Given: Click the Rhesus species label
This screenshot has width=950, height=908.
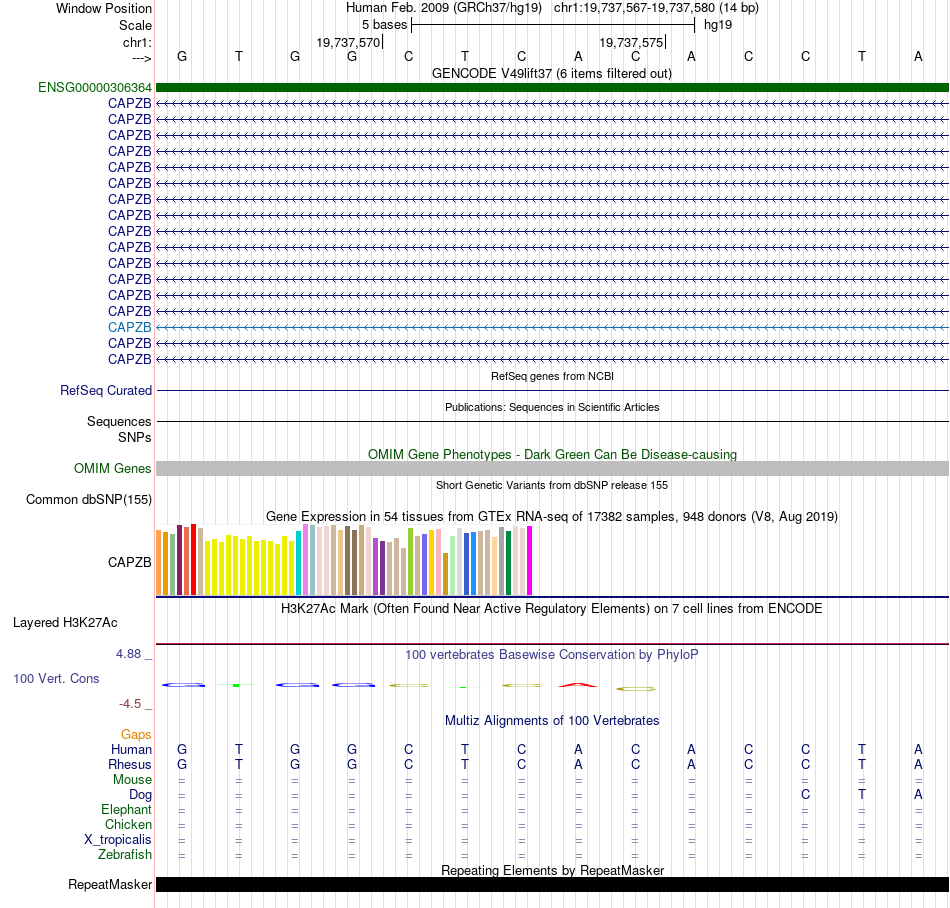Looking at the screenshot, I should (130, 764).
